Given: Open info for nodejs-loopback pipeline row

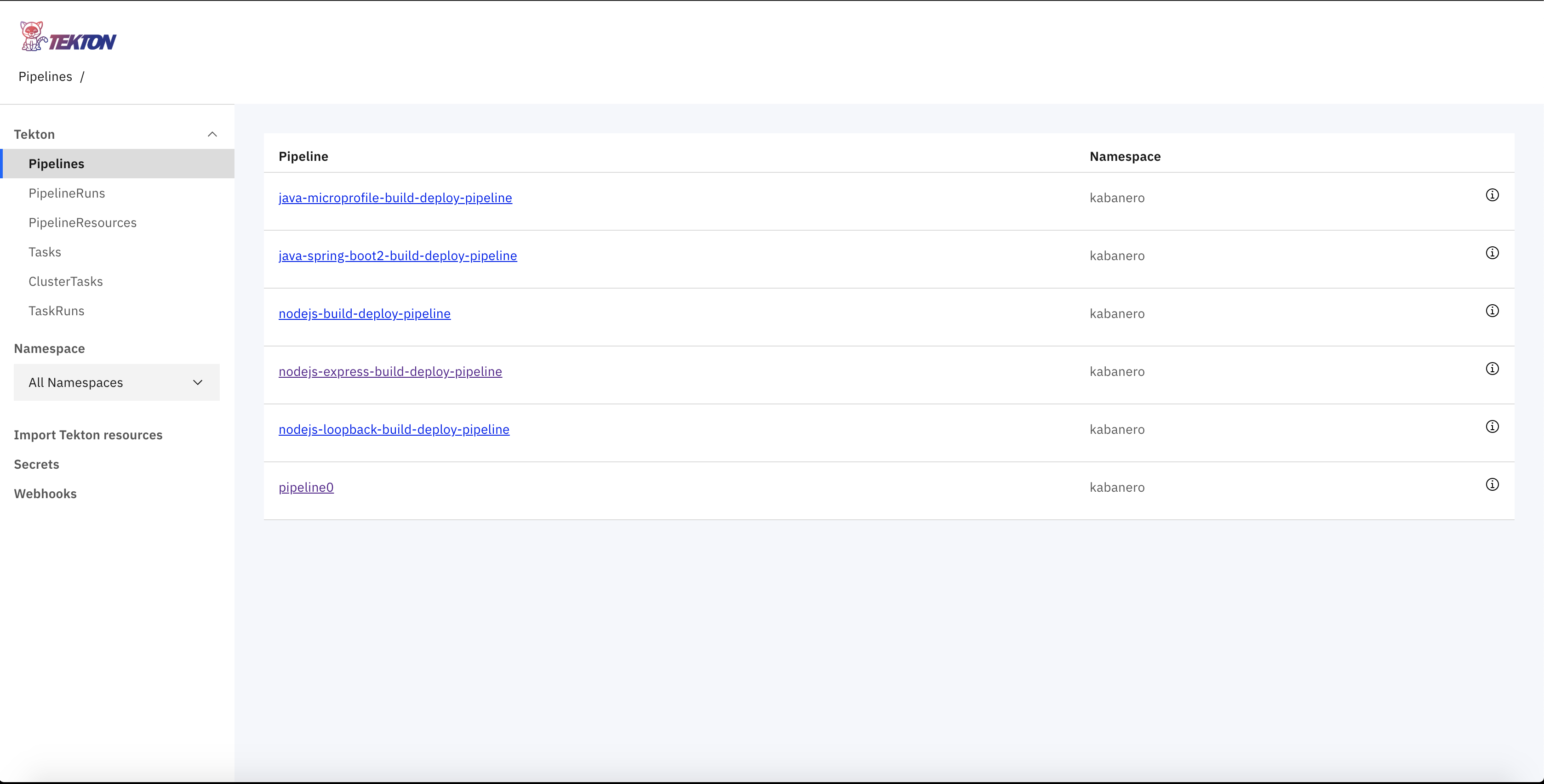Looking at the screenshot, I should (x=1492, y=426).
